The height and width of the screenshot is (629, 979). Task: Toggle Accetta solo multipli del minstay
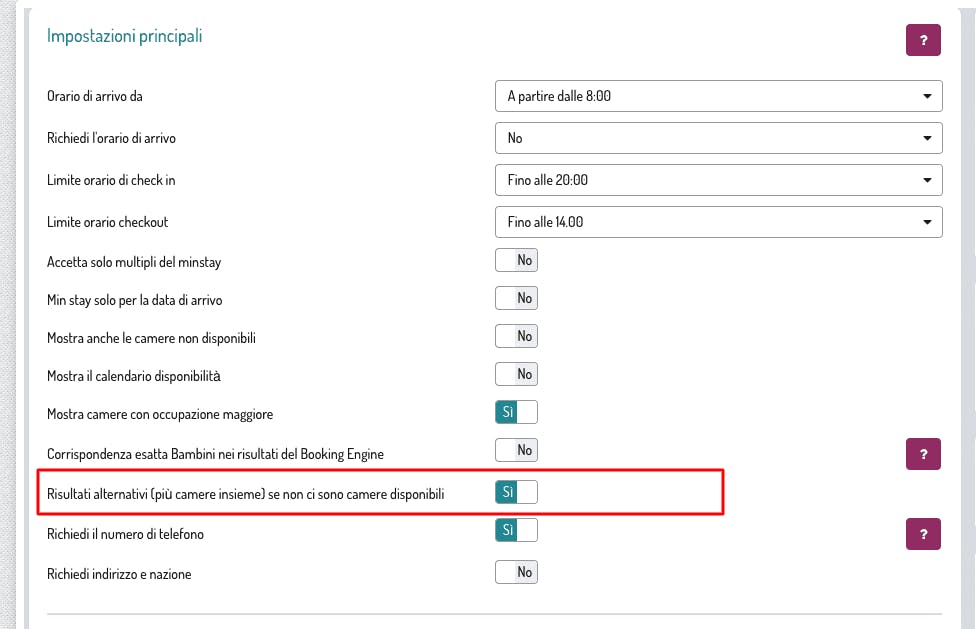tap(516, 261)
